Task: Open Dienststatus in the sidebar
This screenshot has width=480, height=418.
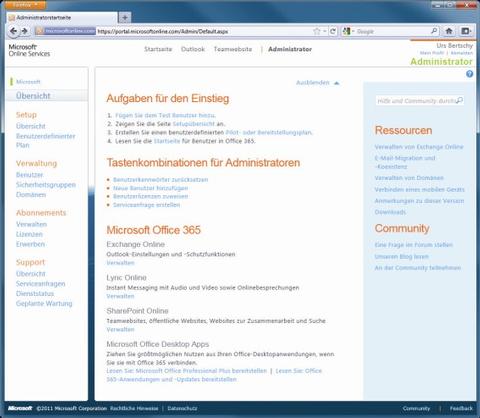Action: pos(35,294)
